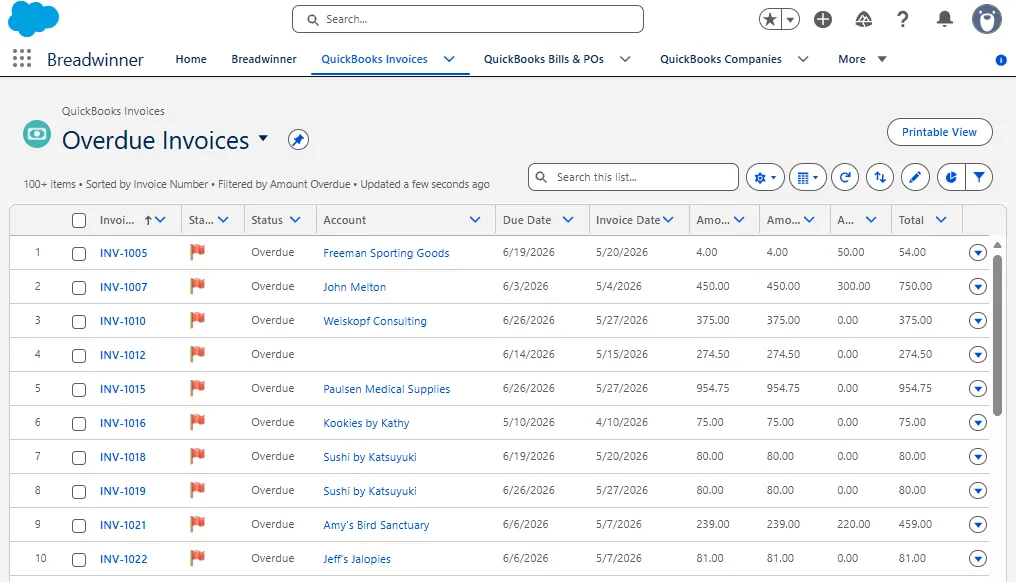Open the Notifications bell
The height and width of the screenshot is (582, 1016).
tap(945, 19)
